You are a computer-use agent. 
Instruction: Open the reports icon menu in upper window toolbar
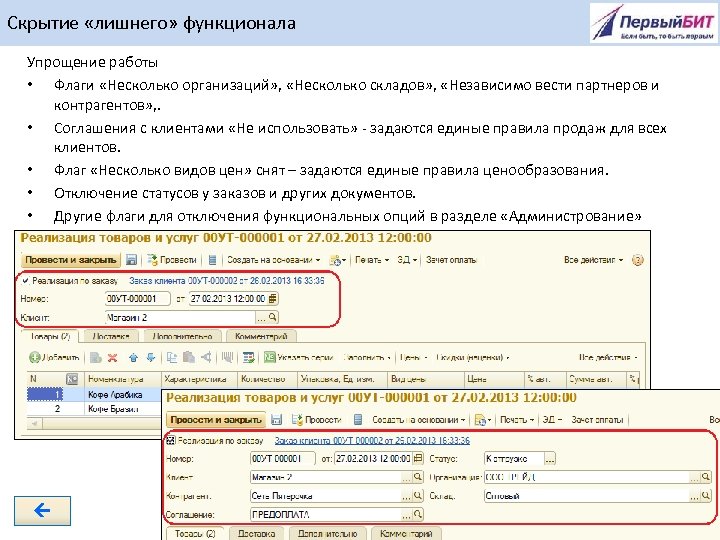(x=338, y=260)
